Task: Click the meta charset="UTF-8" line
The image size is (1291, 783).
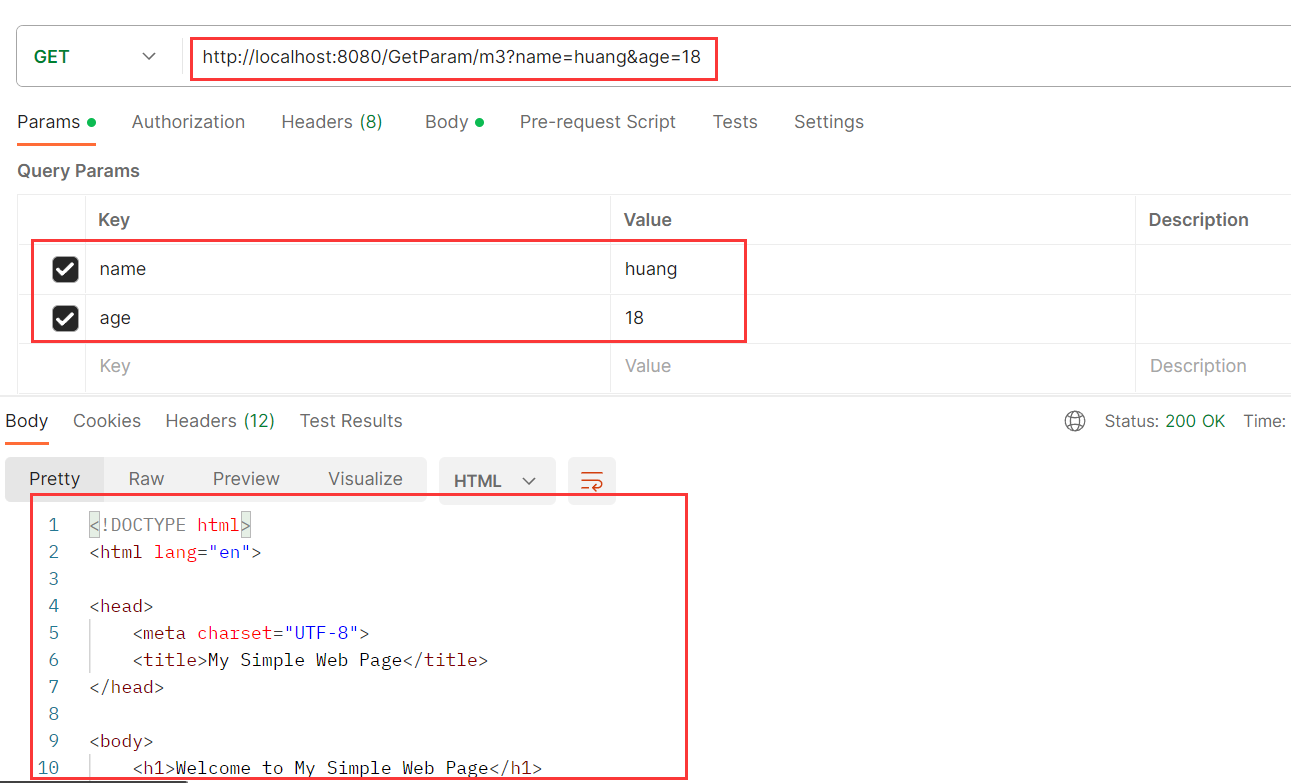Action: click(x=251, y=633)
